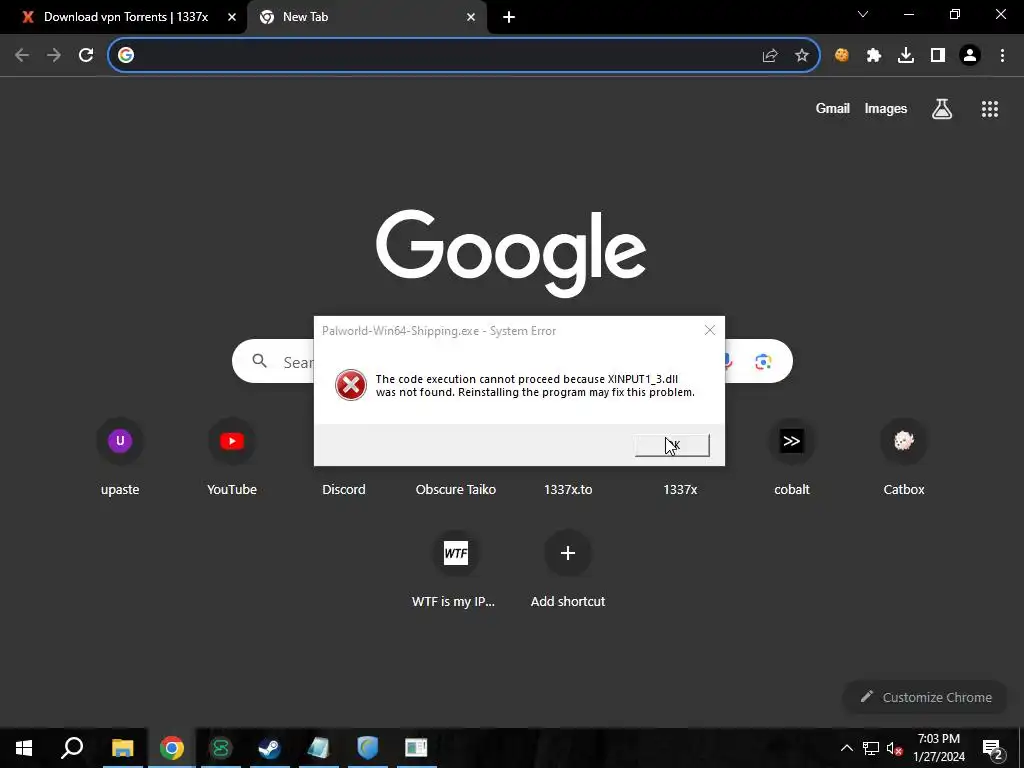Go forward to the next page
This screenshot has width=1024, height=768.
54,55
